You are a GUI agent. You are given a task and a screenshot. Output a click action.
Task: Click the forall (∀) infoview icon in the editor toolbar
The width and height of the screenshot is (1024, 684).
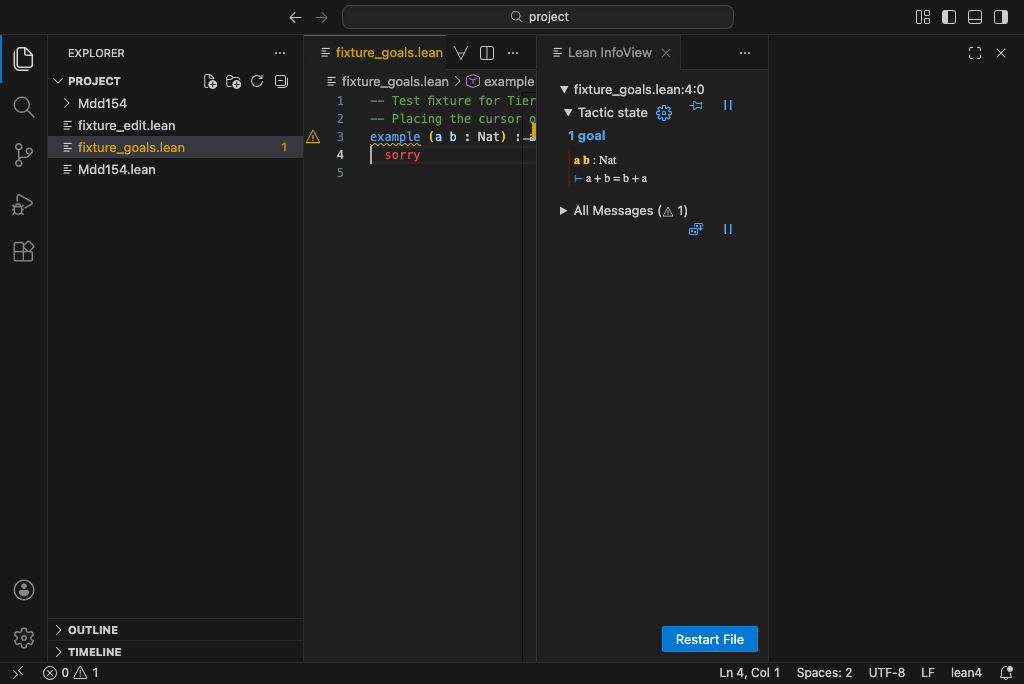pos(460,53)
